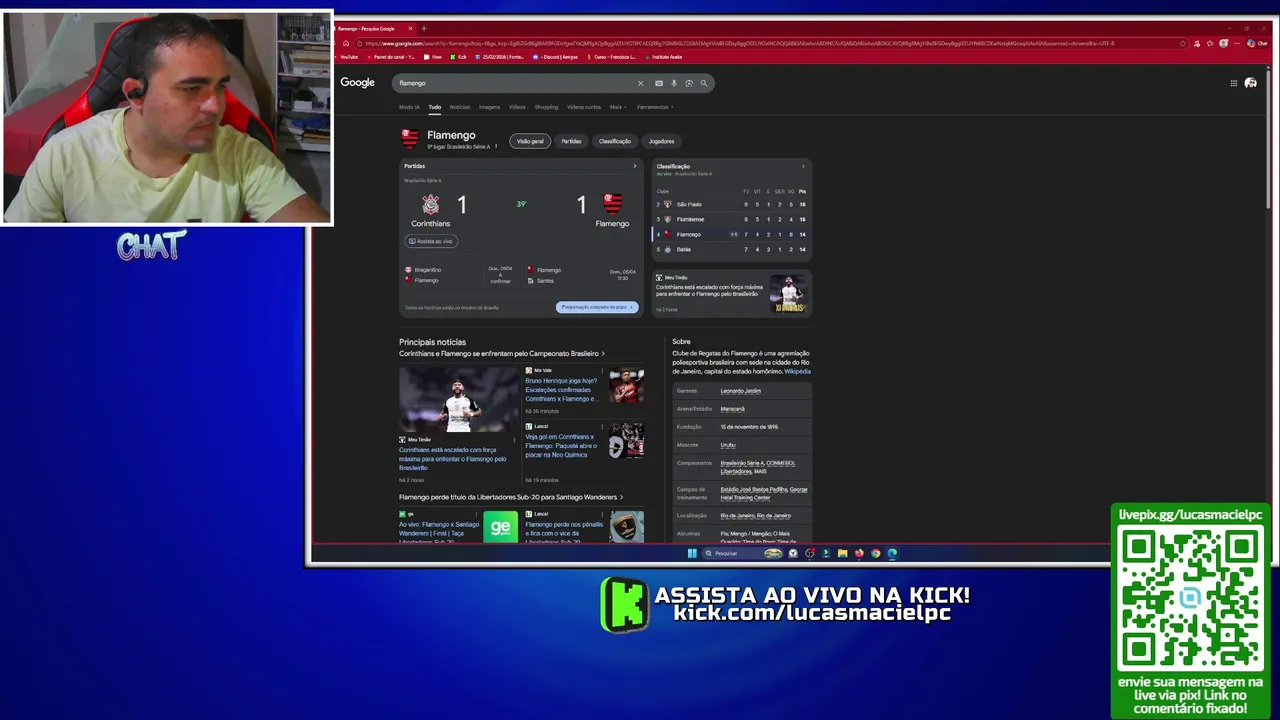1280x720 pixels.
Task: Click the Corinthians crest in the live match
Action: (430, 205)
